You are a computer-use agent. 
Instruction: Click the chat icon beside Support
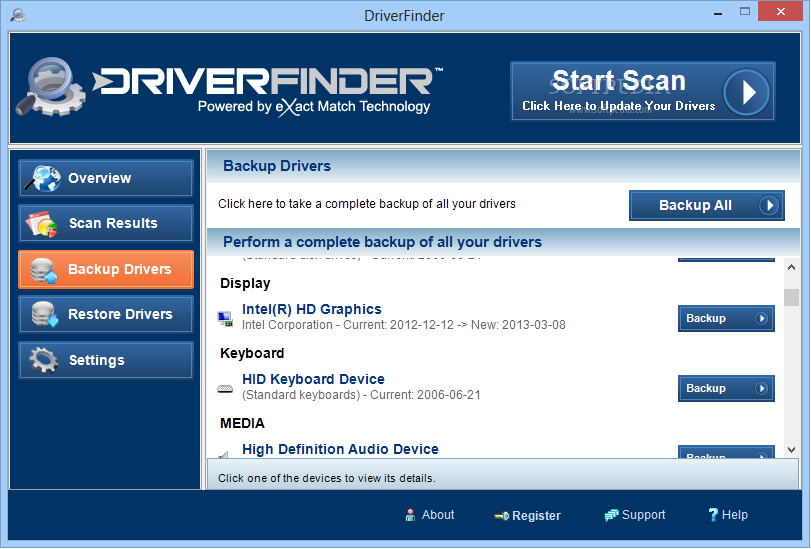611,515
